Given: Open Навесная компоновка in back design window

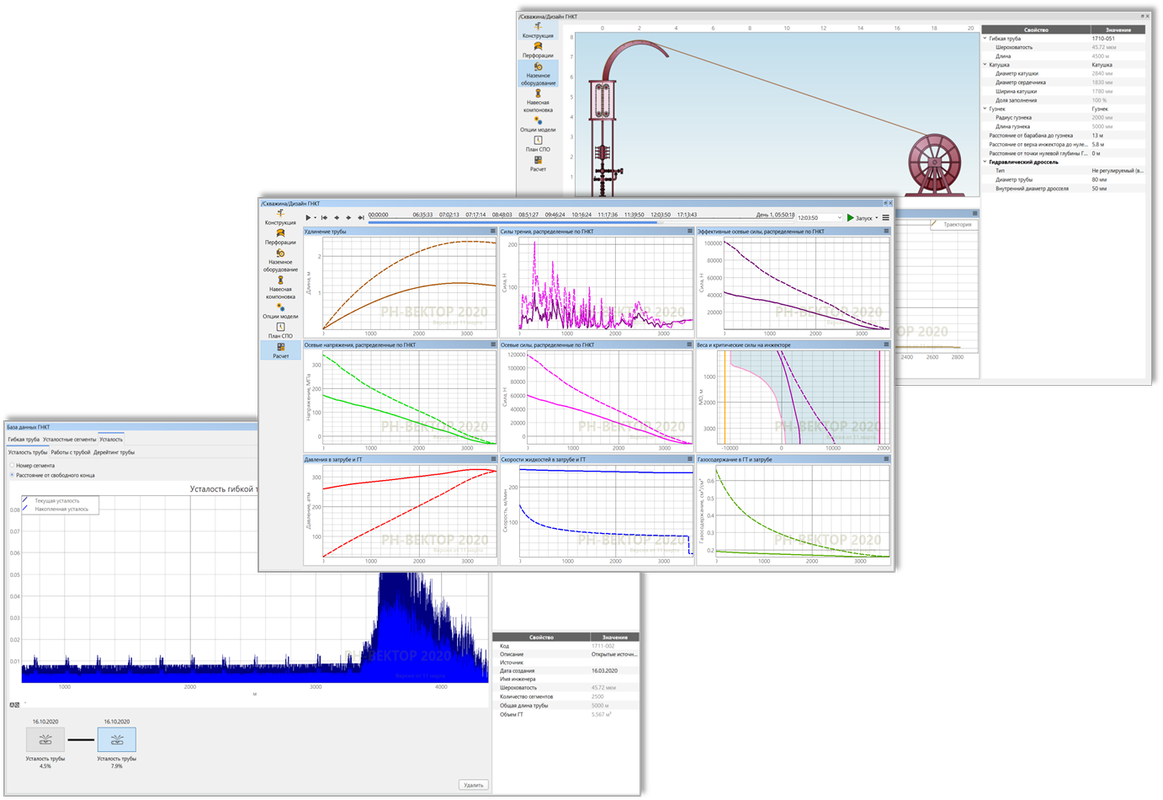Looking at the screenshot, I should [538, 101].
